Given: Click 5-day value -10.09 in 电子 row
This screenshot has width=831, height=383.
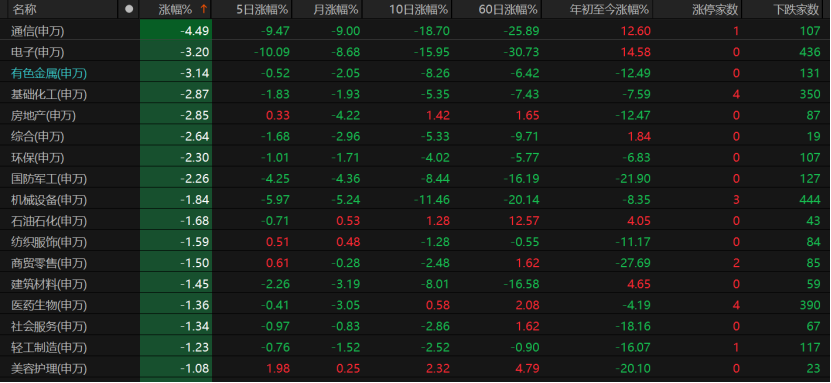Looking at the screenshot, I should tap(272, 52).
